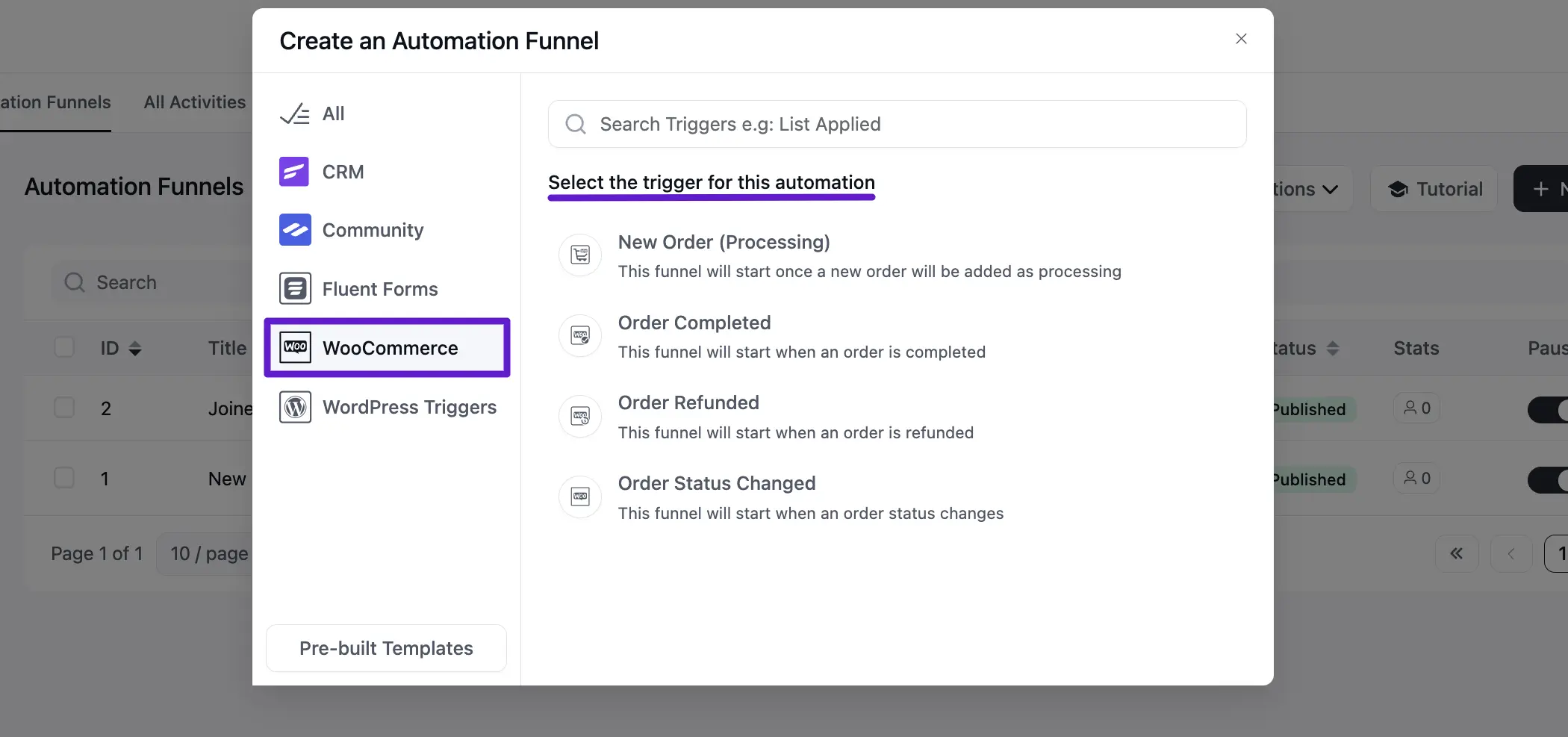1568x737 pixels.
Task: Open Pre-built Templates
Action: [x=386, y=648]
